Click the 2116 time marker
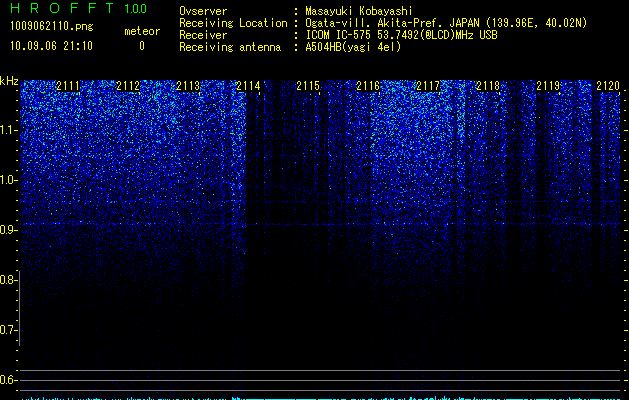The image size is (629, 400). [x=368, y=86]
